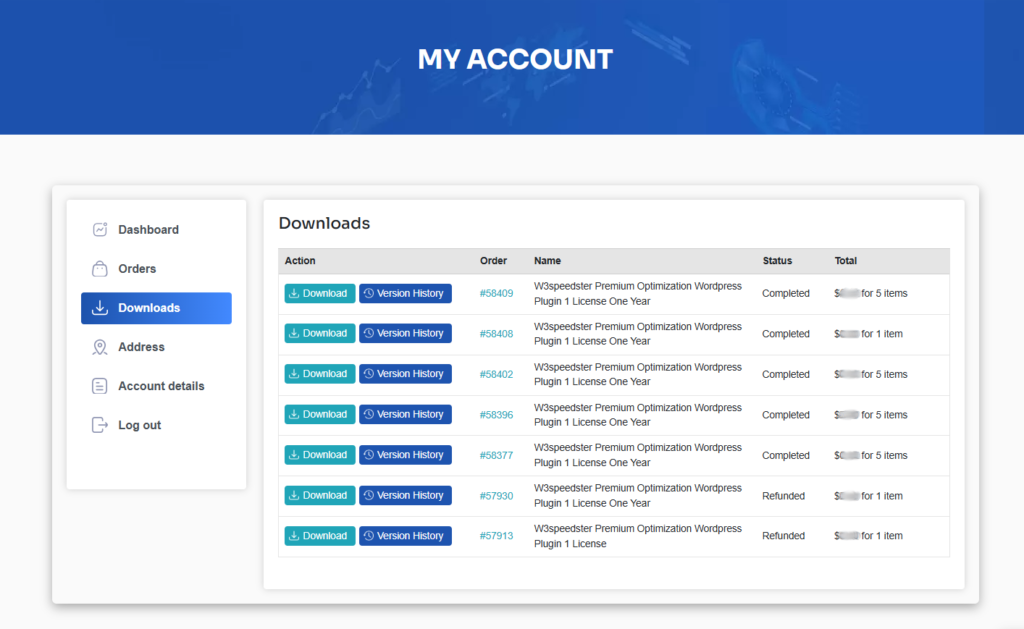Screen dimensions: 1024x629
Task: Open the #58396 order link
Action: point(497,414)
